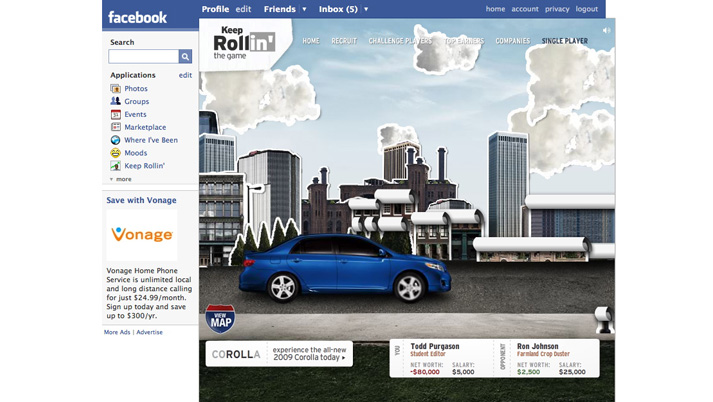The height and width of the screenshot is (402, 713).
Task: Open Inbox (5) messages
Action: (x=338, y=9)
